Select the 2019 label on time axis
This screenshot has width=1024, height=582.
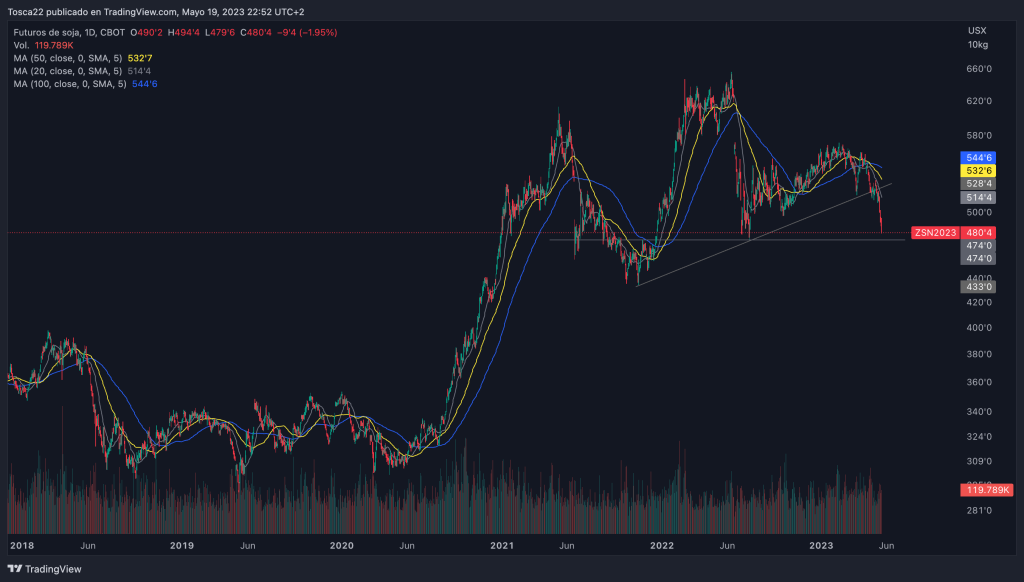[x=181, y=546]
